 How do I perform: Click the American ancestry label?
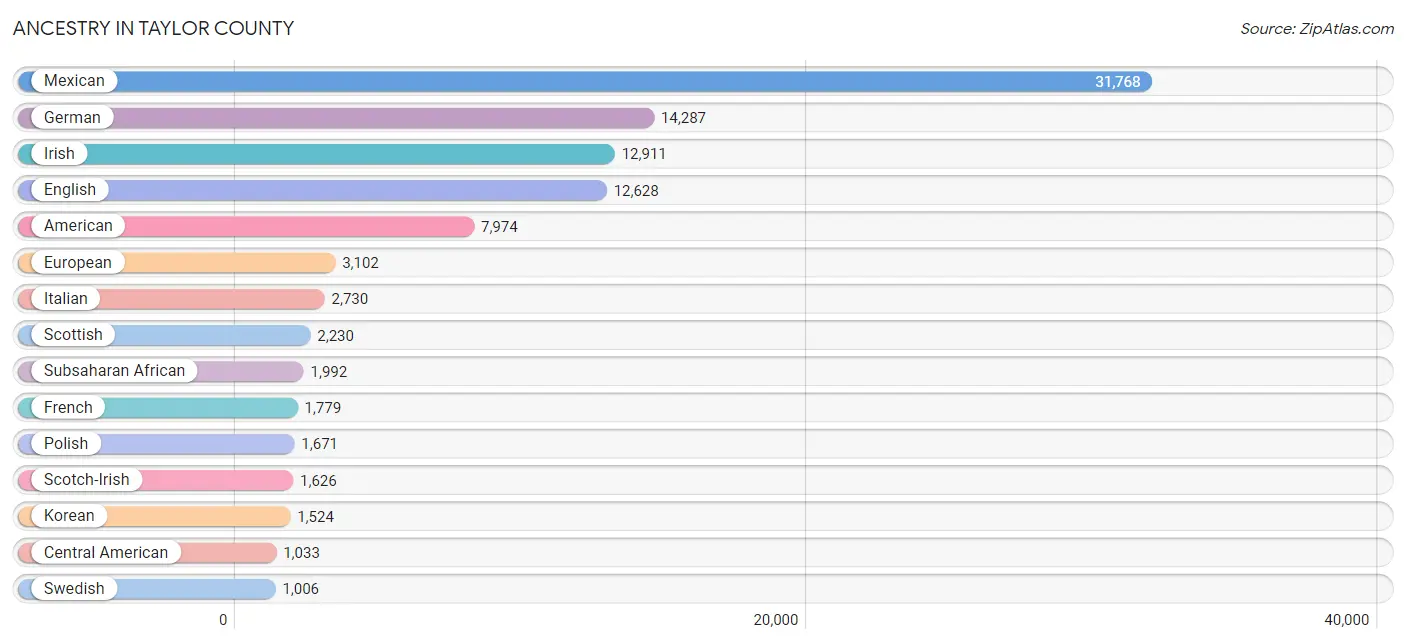78,226
